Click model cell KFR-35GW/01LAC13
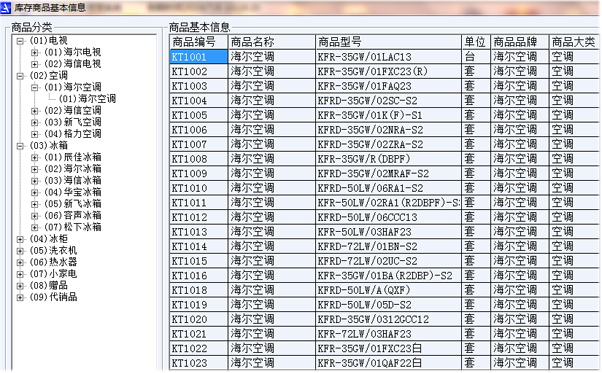Viewport: 602px width, 373px height. pyautogui.click(x=388, y=57)
